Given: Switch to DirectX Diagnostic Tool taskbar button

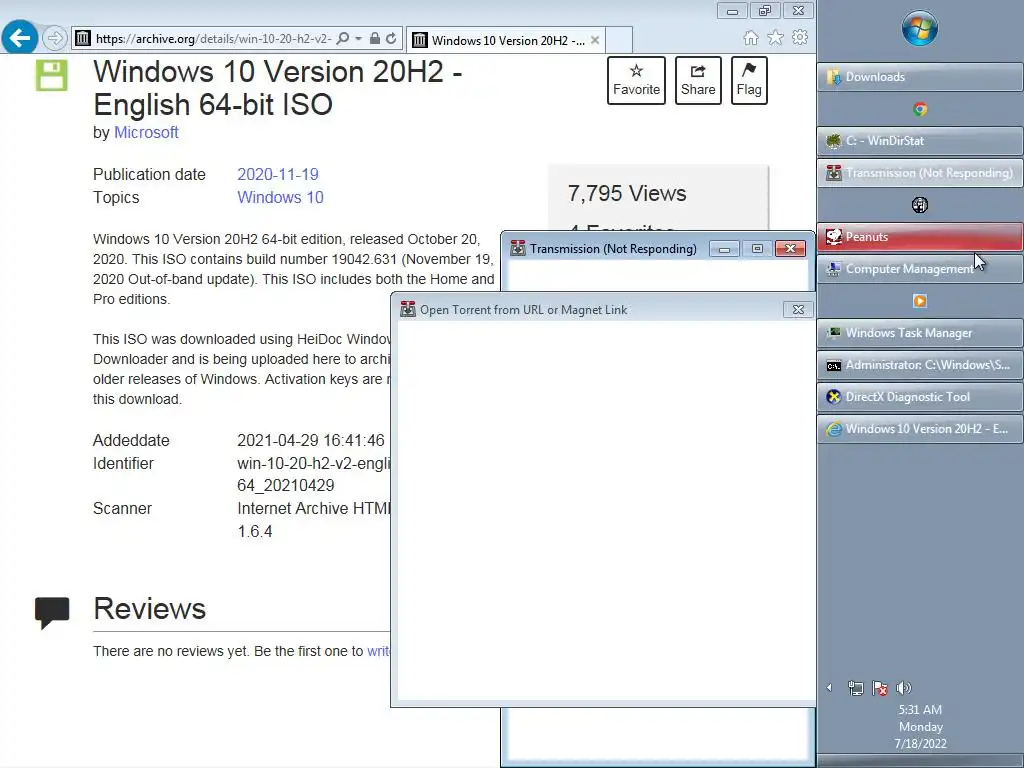Looking at the screenshot, I should [x=920, y=397].
